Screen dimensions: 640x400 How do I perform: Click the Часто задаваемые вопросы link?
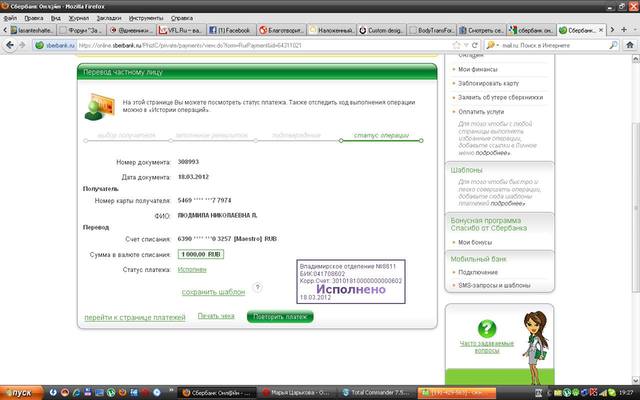[487, 347]
